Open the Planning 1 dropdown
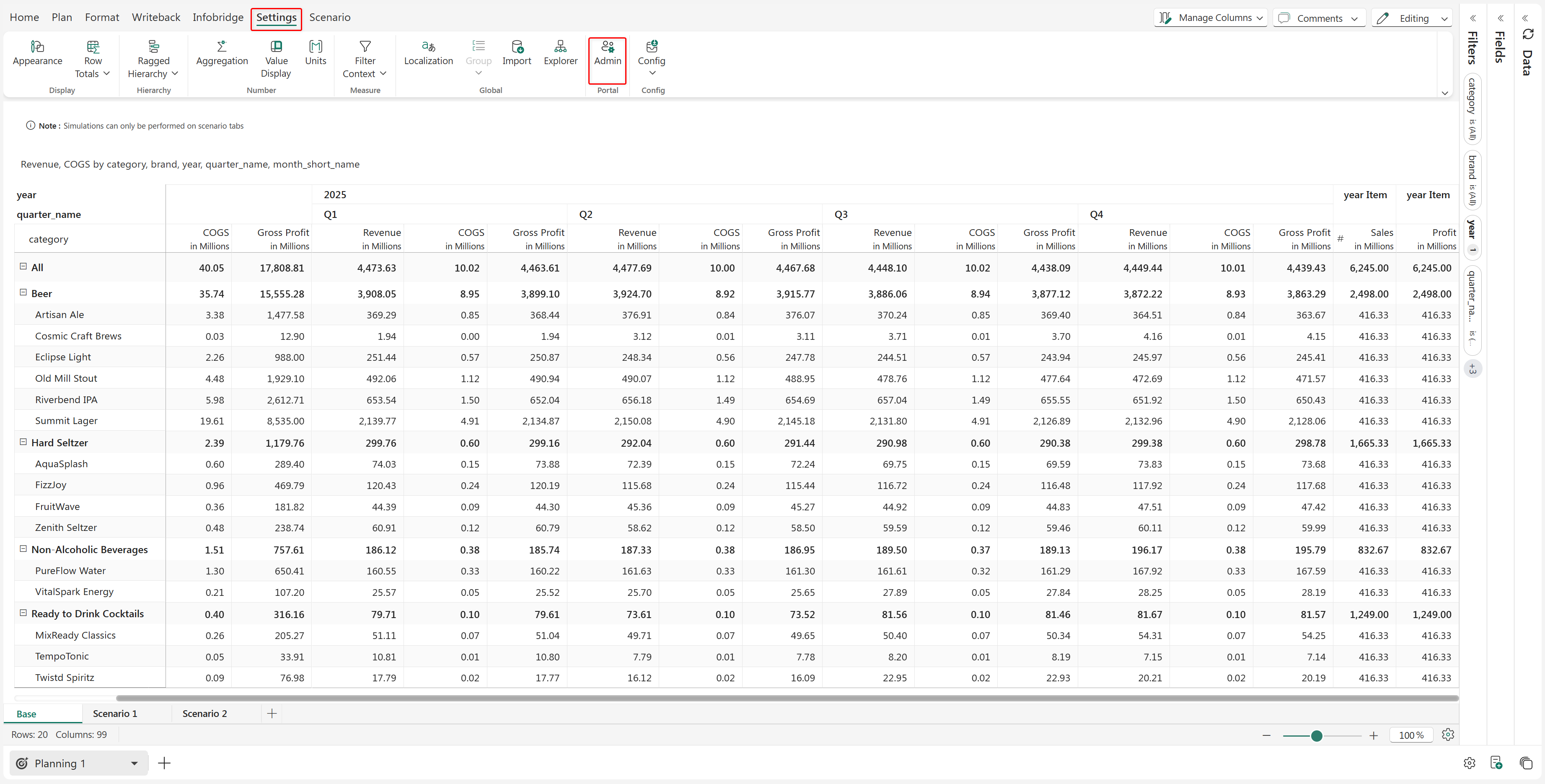Viewport: 1545px width, 784px height. point(135,763)
